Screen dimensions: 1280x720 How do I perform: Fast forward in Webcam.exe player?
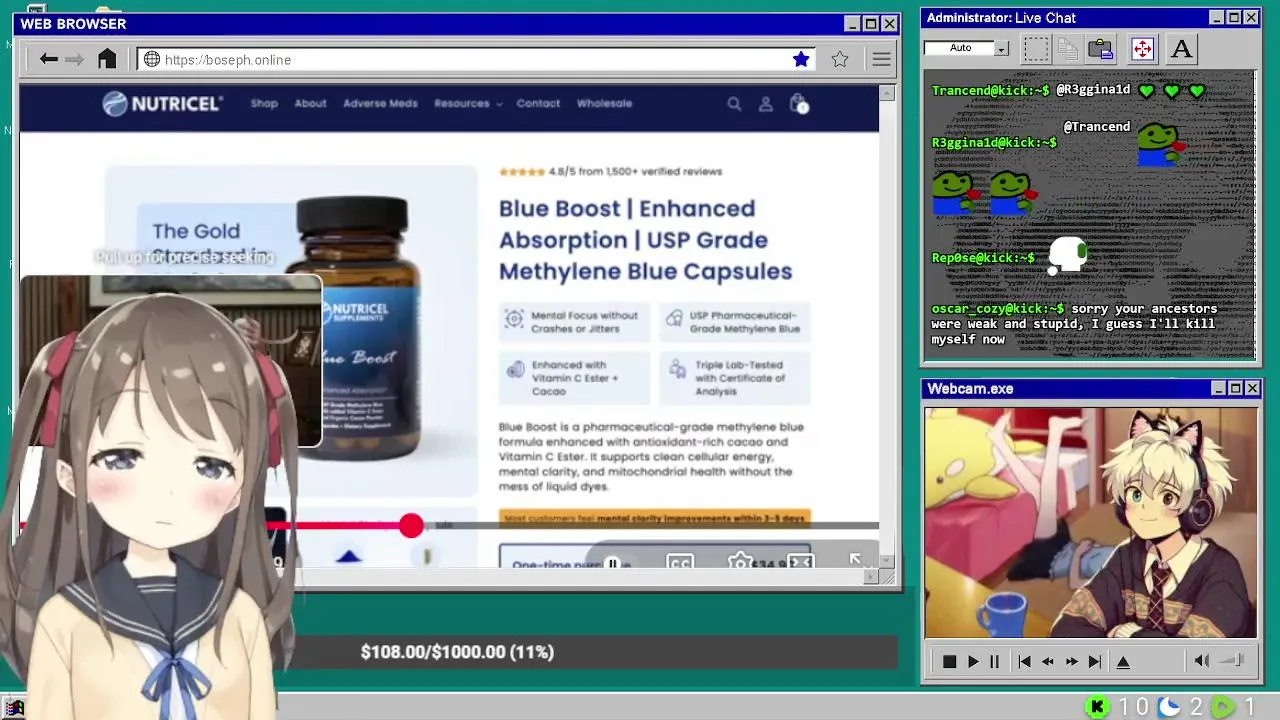pyautogui.click(x=1071, y=662)
